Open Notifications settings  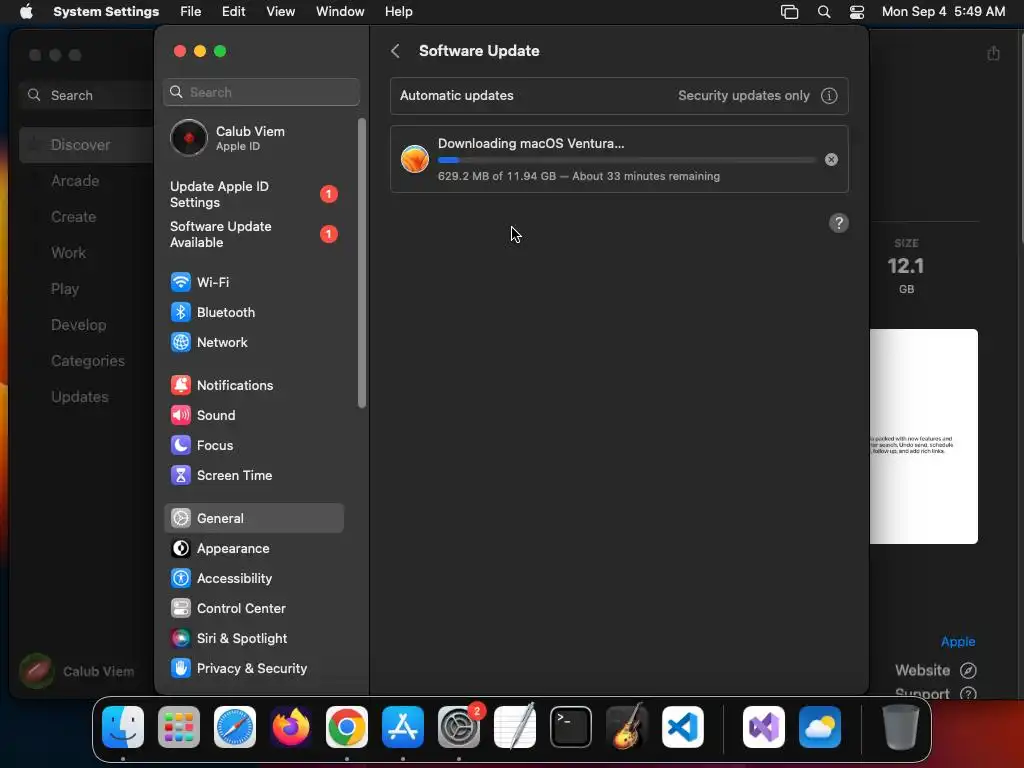coord(253,385)
